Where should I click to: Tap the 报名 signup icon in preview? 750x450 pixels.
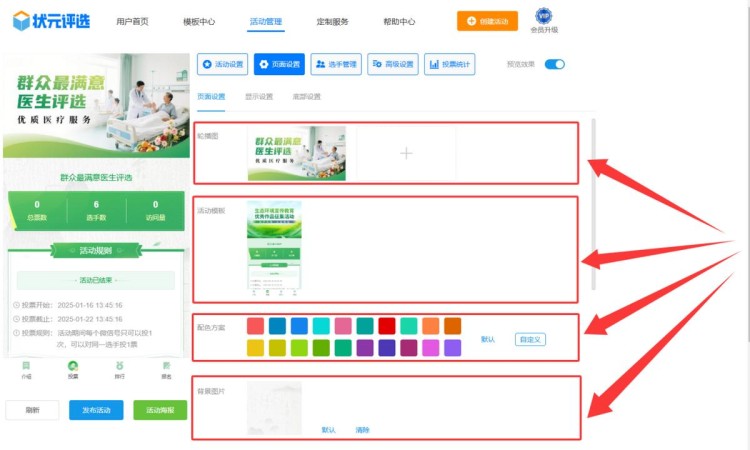click(166, 369)
